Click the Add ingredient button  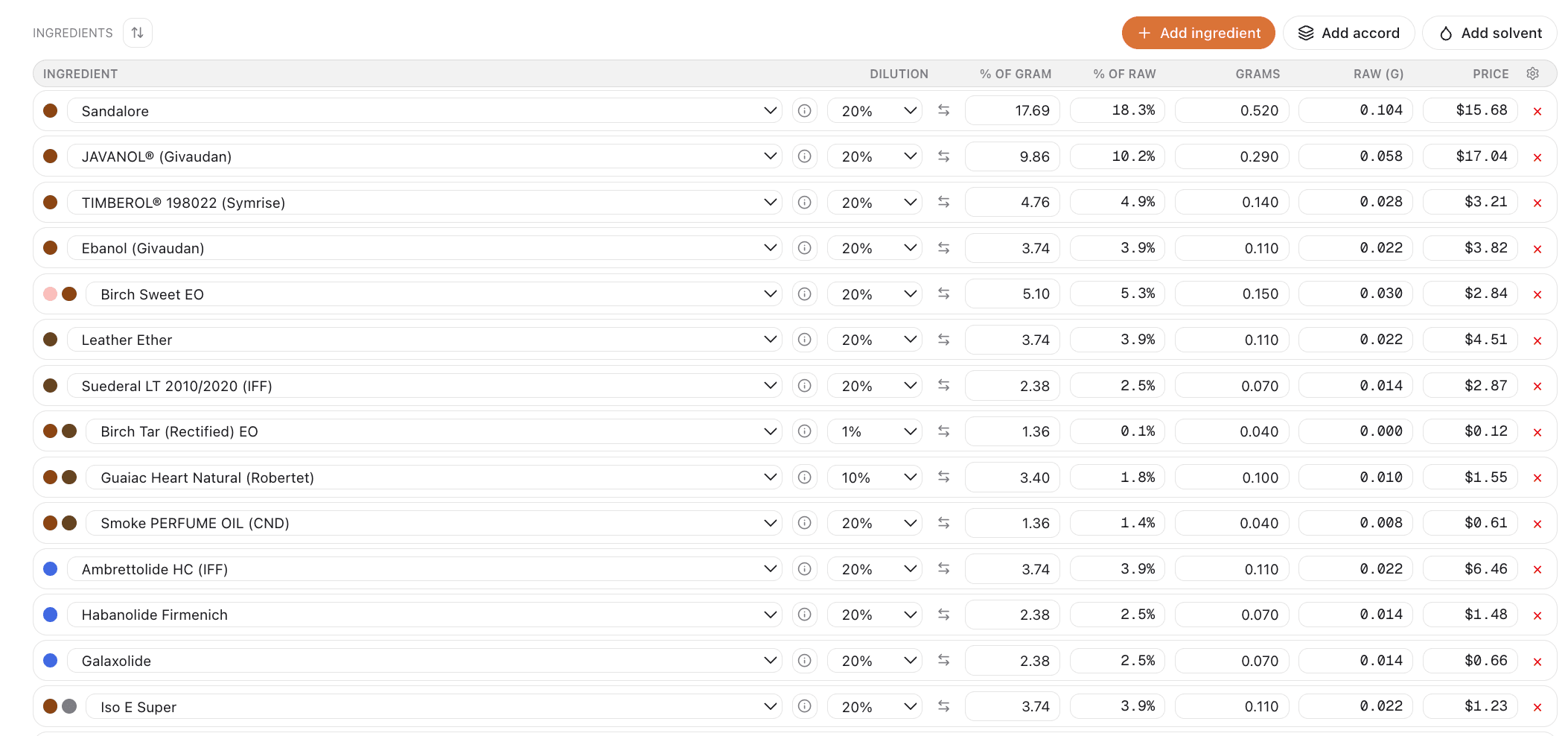[1198, 33]
